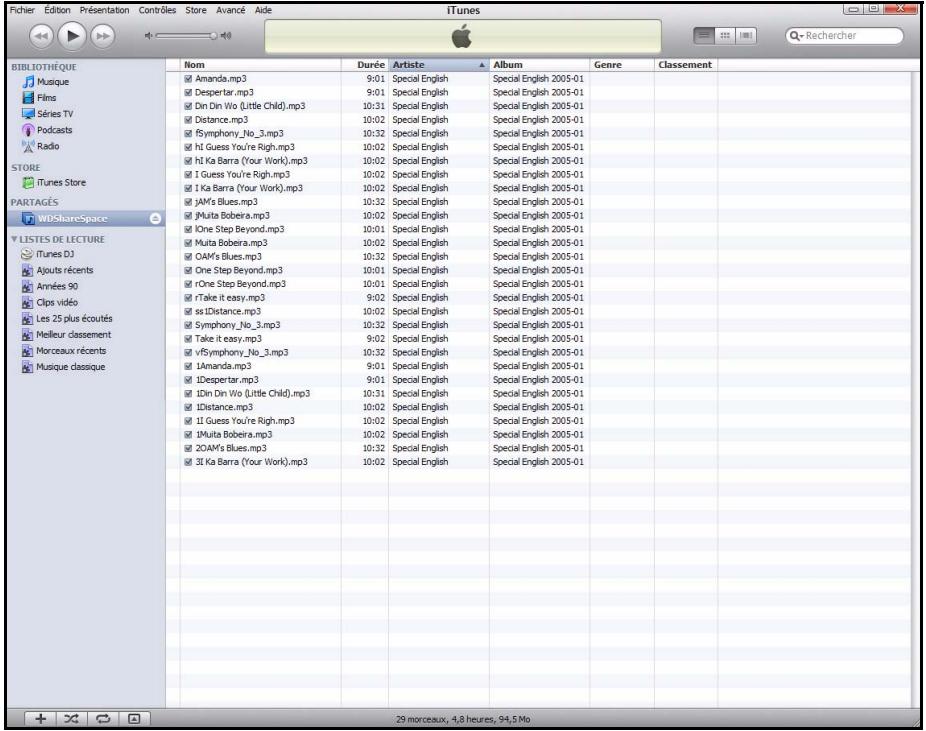
Task: Open the Présentation menu
Action: point(105,10)
